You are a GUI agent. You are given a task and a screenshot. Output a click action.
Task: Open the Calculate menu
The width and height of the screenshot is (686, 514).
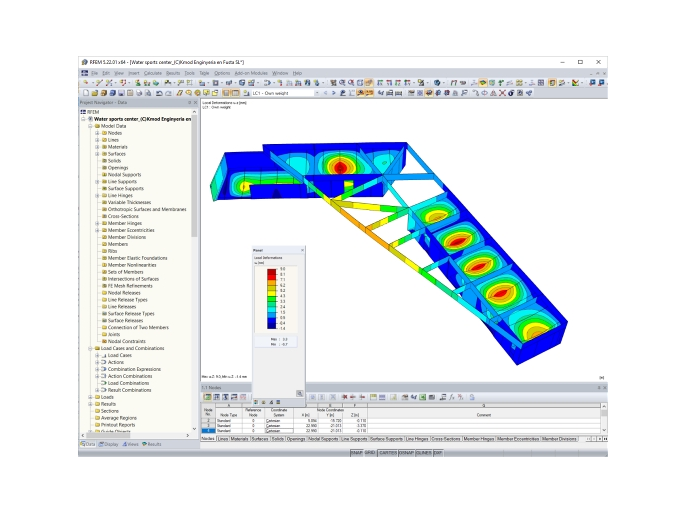[153, 73]
